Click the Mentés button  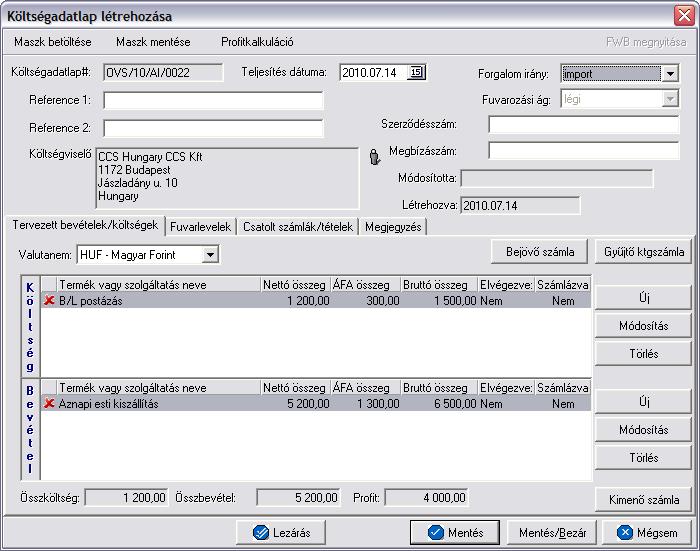tap(455, 533)
